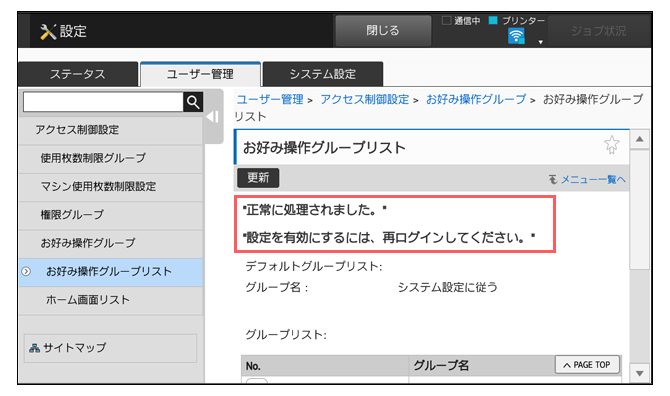This screenshot has height=396, width=670.
Task: Click the PAGE TOP button
Action: [587, 365]
